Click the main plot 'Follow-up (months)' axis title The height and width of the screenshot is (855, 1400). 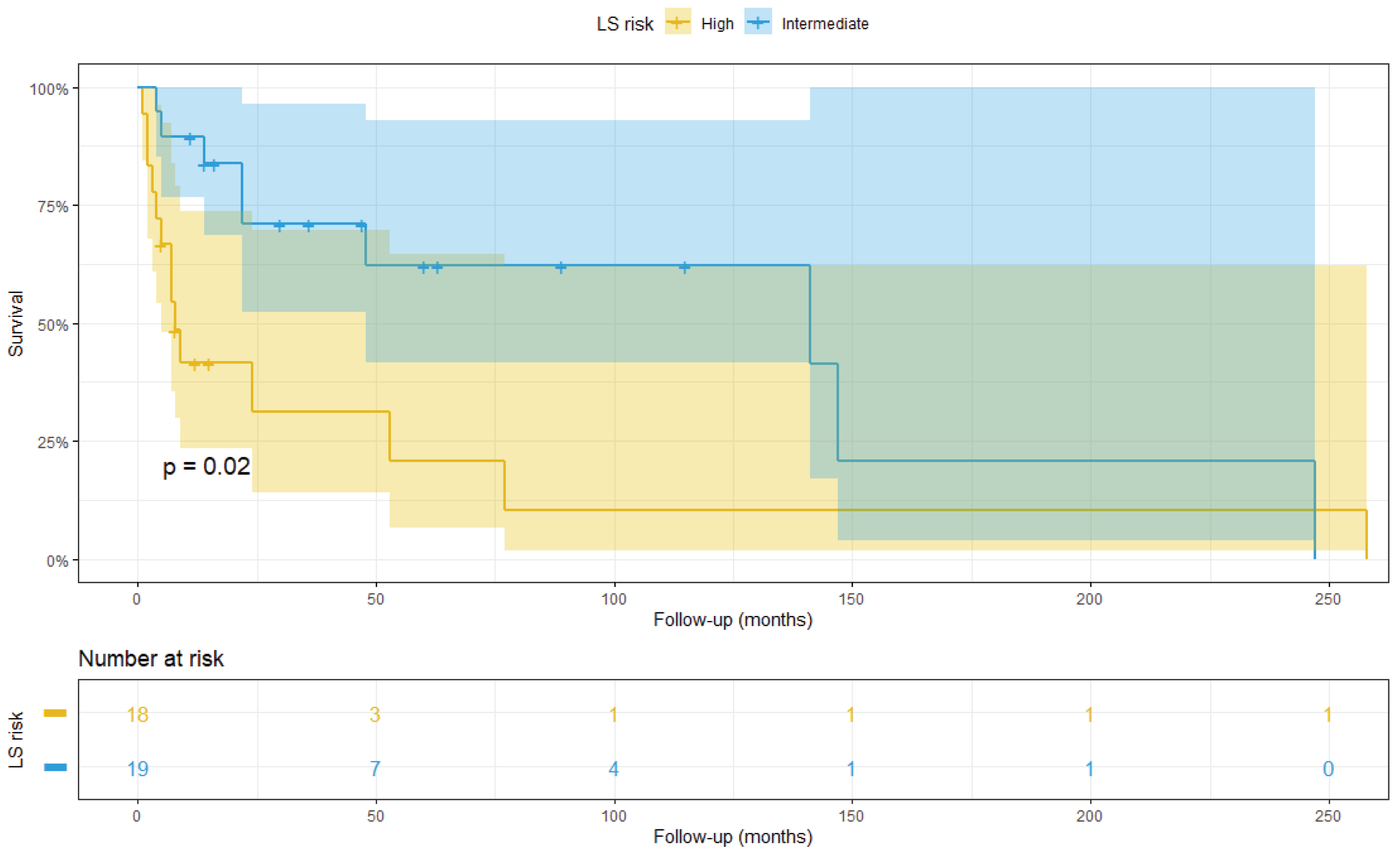(733, 620)
